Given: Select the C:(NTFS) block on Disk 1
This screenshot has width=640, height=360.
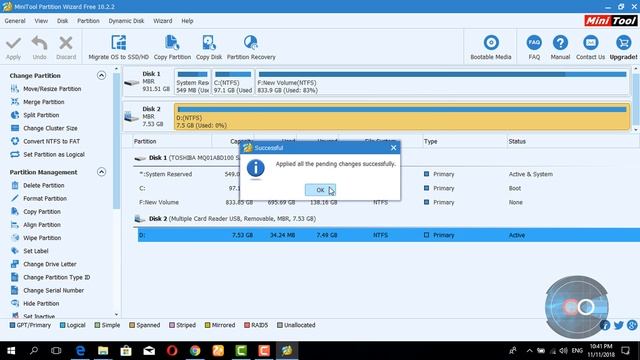Looking at the screenshot, I should (x=233, y=82).
